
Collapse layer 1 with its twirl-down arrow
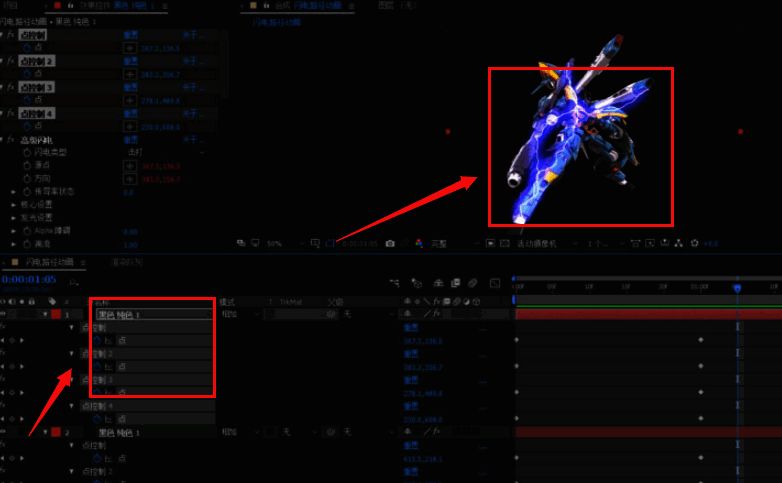pos(45,314)
